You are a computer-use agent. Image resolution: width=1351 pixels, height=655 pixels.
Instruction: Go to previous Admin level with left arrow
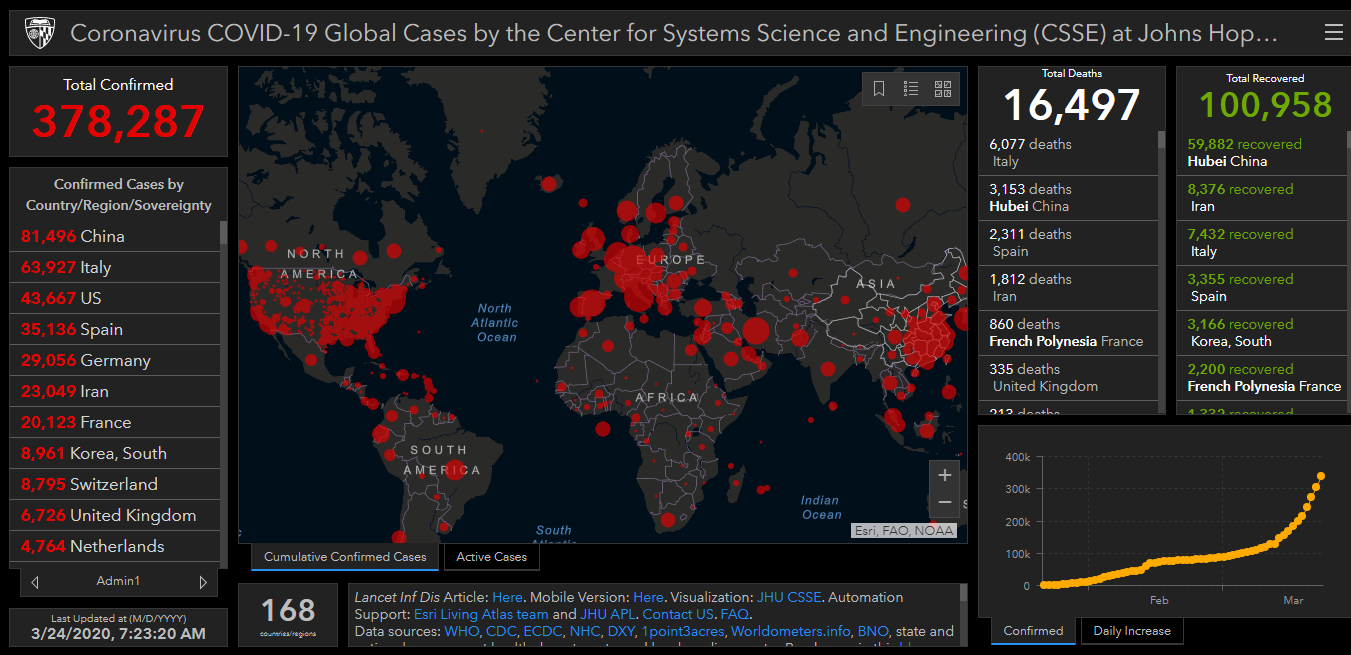[35, 582]
